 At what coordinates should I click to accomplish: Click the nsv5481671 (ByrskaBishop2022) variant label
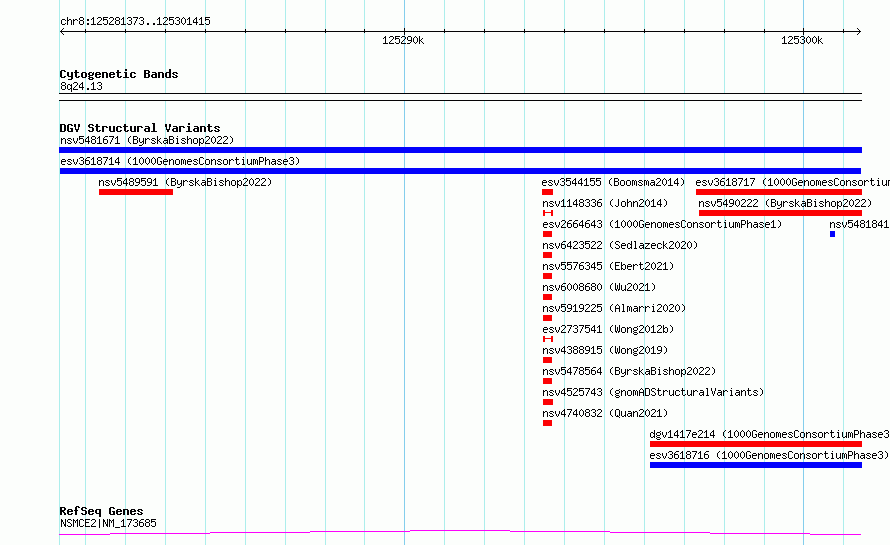(147, 140)
